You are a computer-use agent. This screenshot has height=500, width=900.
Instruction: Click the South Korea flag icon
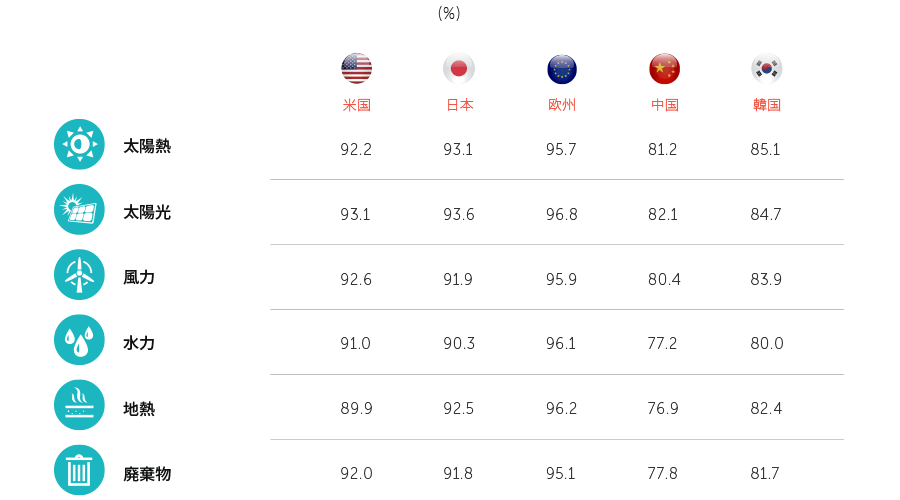(x=767, y=68)
